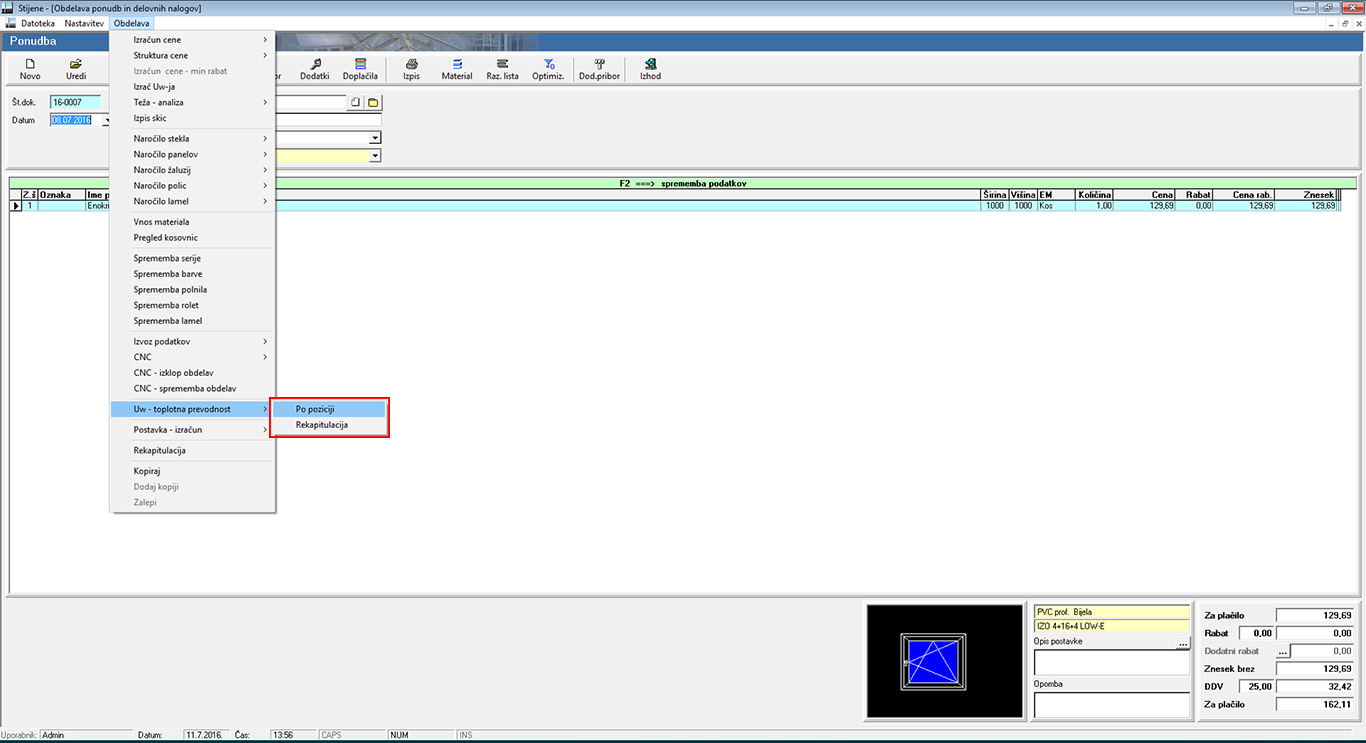
Task: Click the Rabat percentage field
Action: (1254, 633)
